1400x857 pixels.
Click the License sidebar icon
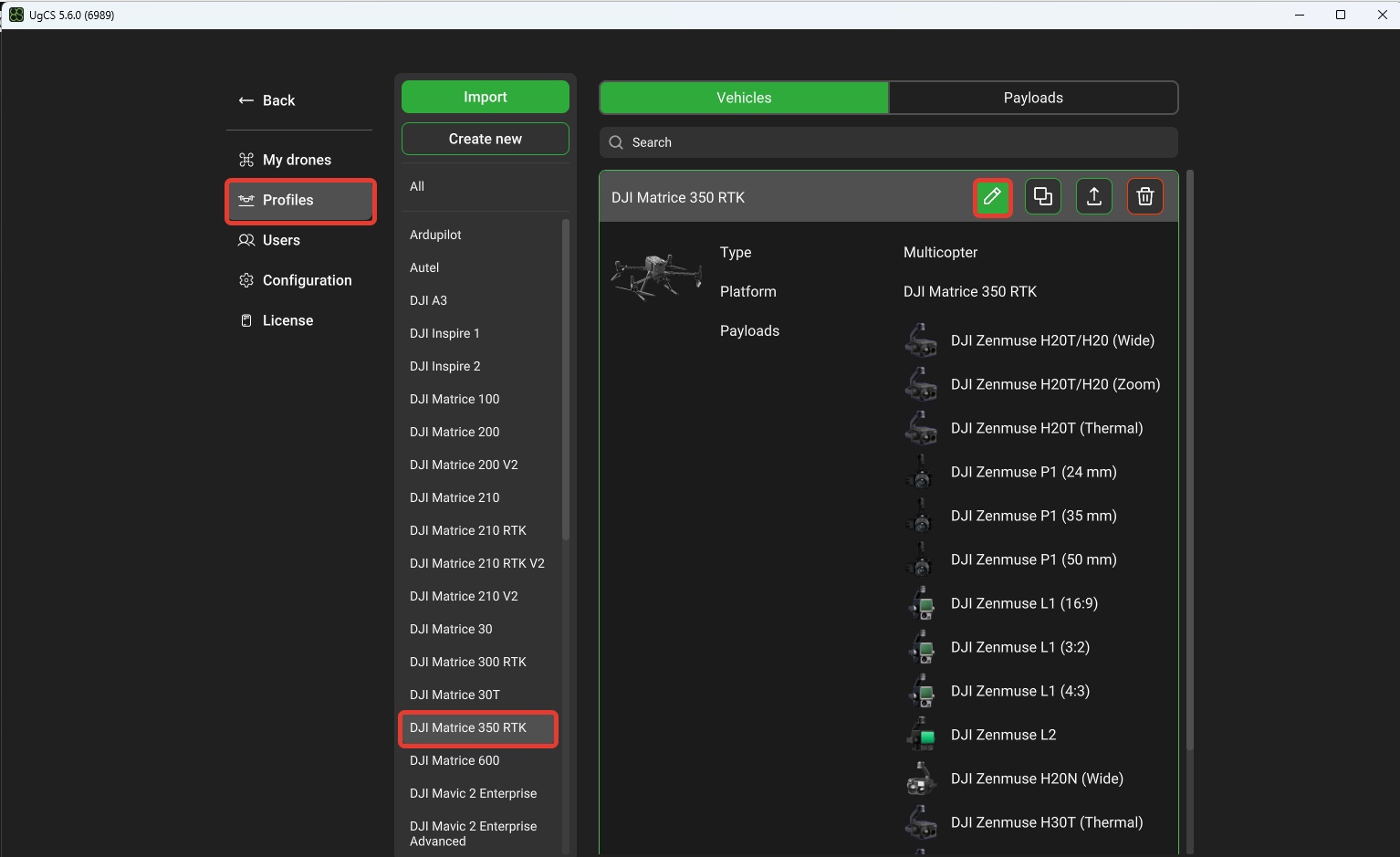(x=246, y=320)
